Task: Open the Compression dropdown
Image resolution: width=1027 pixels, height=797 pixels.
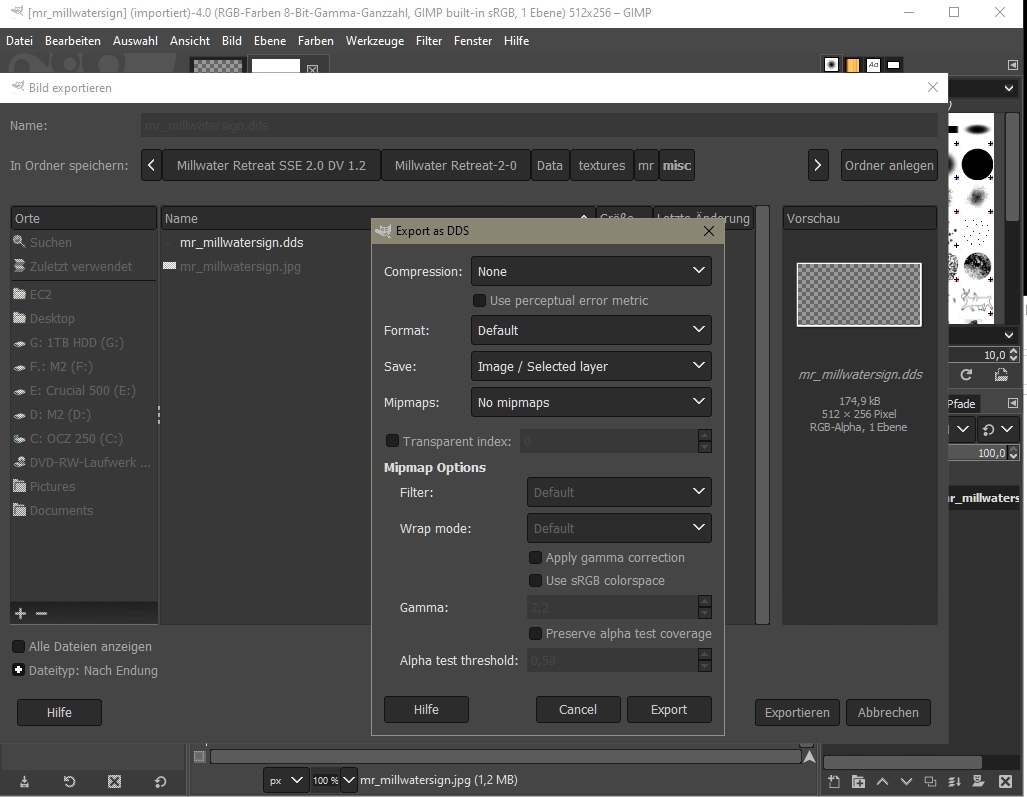Action: coord(590,271)
